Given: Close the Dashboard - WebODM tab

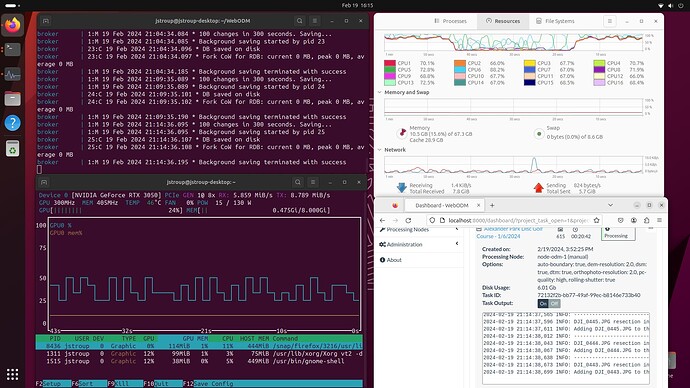Looking at the screenshot, I should 478,205.
